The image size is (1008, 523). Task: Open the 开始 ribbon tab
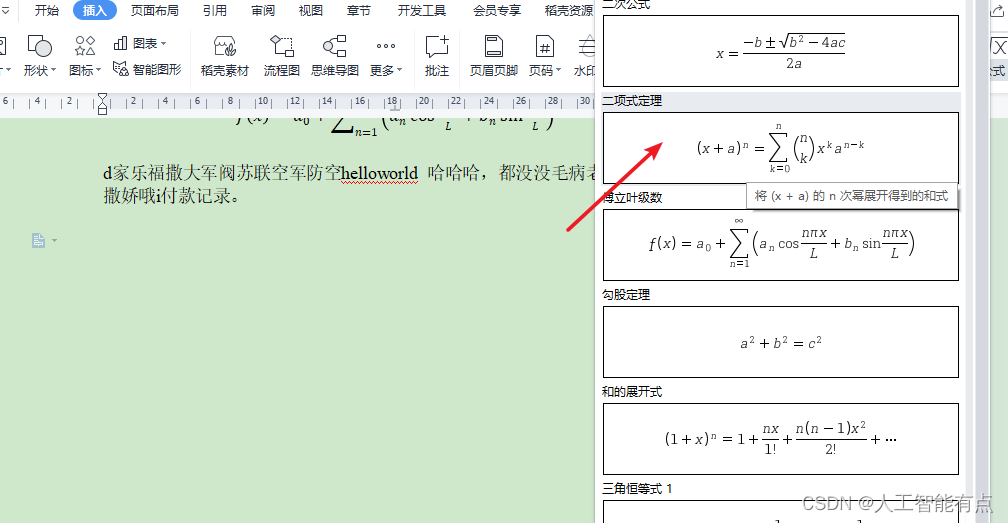click(46, 10)
